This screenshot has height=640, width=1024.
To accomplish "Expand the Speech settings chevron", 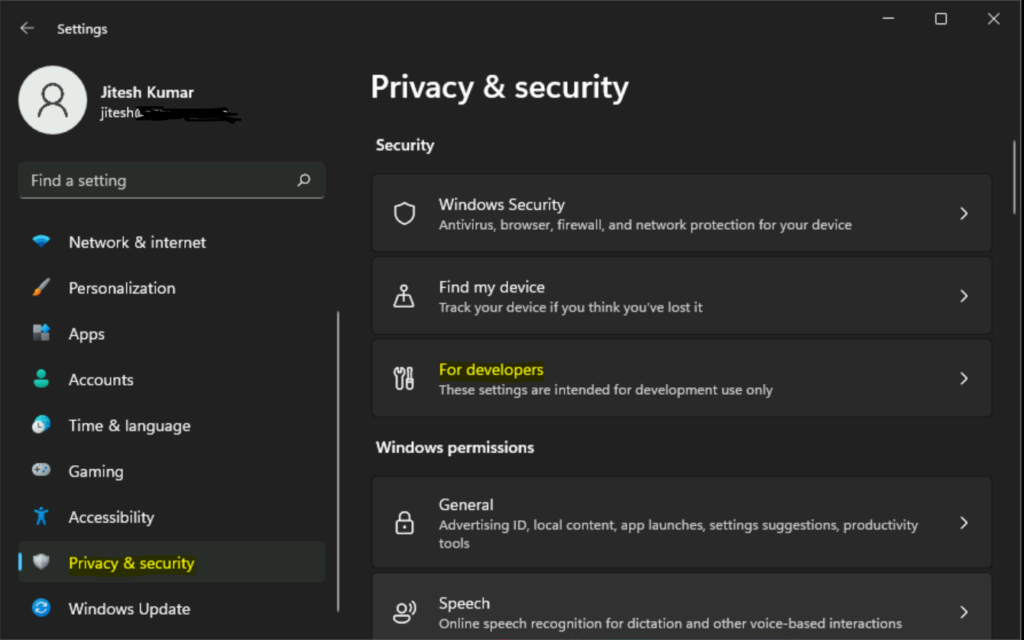I will [963, 610].
